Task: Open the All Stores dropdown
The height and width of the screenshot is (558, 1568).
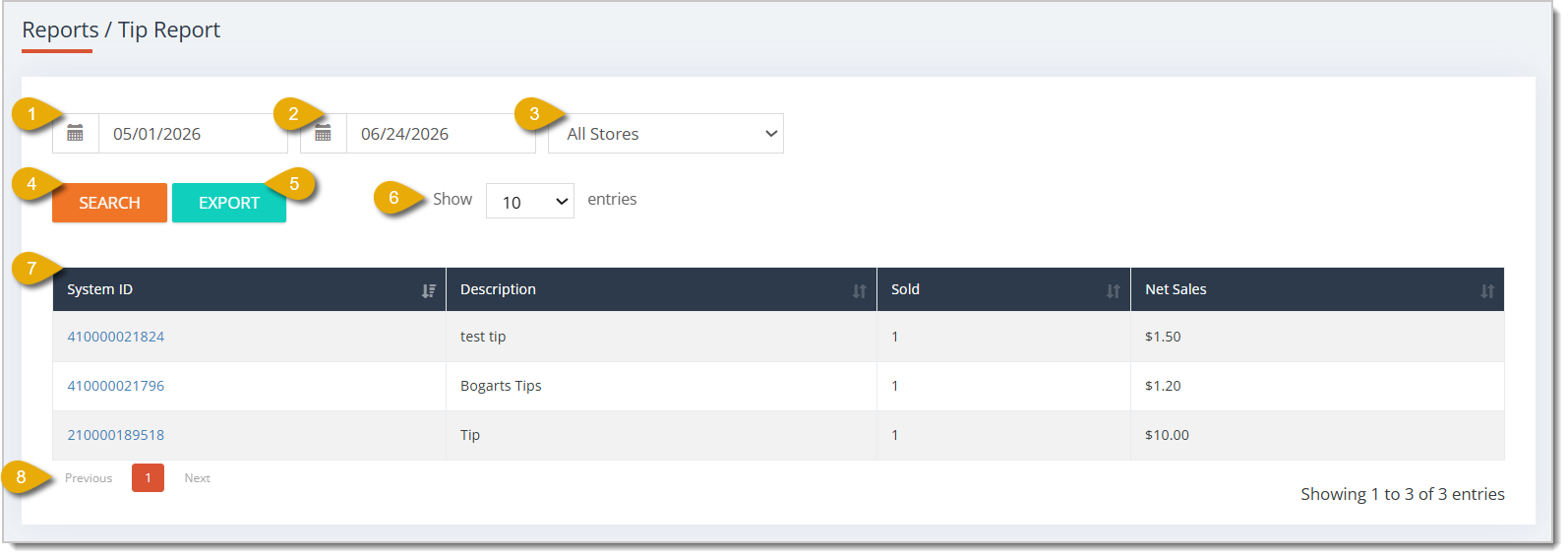Action: click(666, 134)
